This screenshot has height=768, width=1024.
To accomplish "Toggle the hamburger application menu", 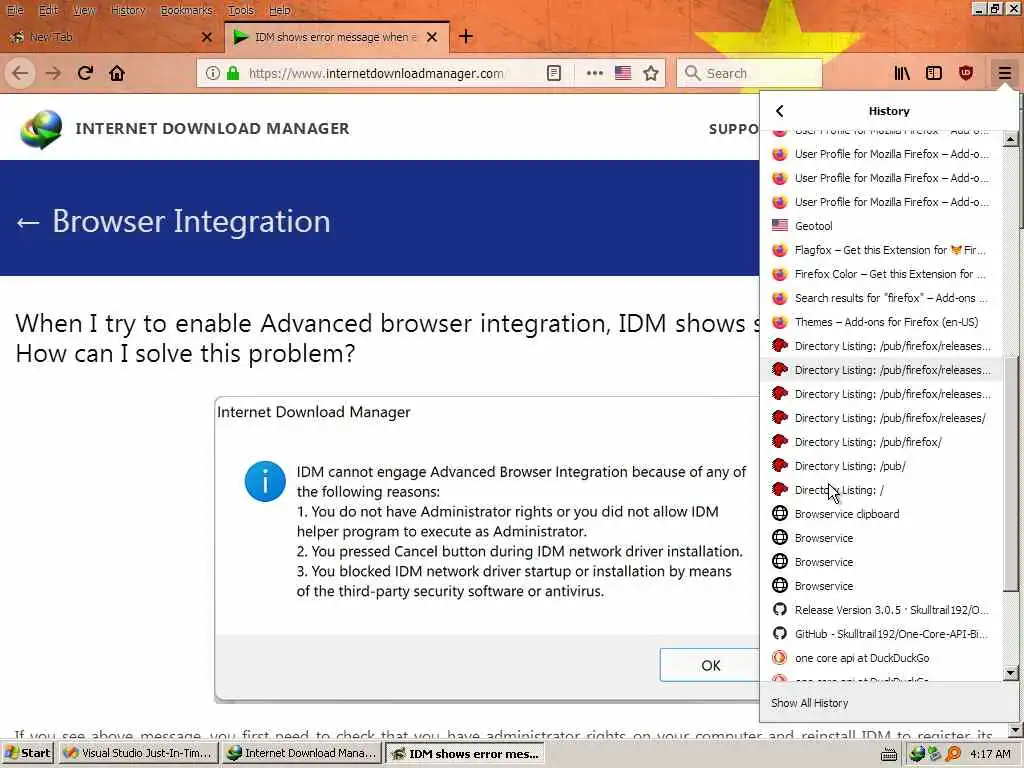I will click(1004, 73).
